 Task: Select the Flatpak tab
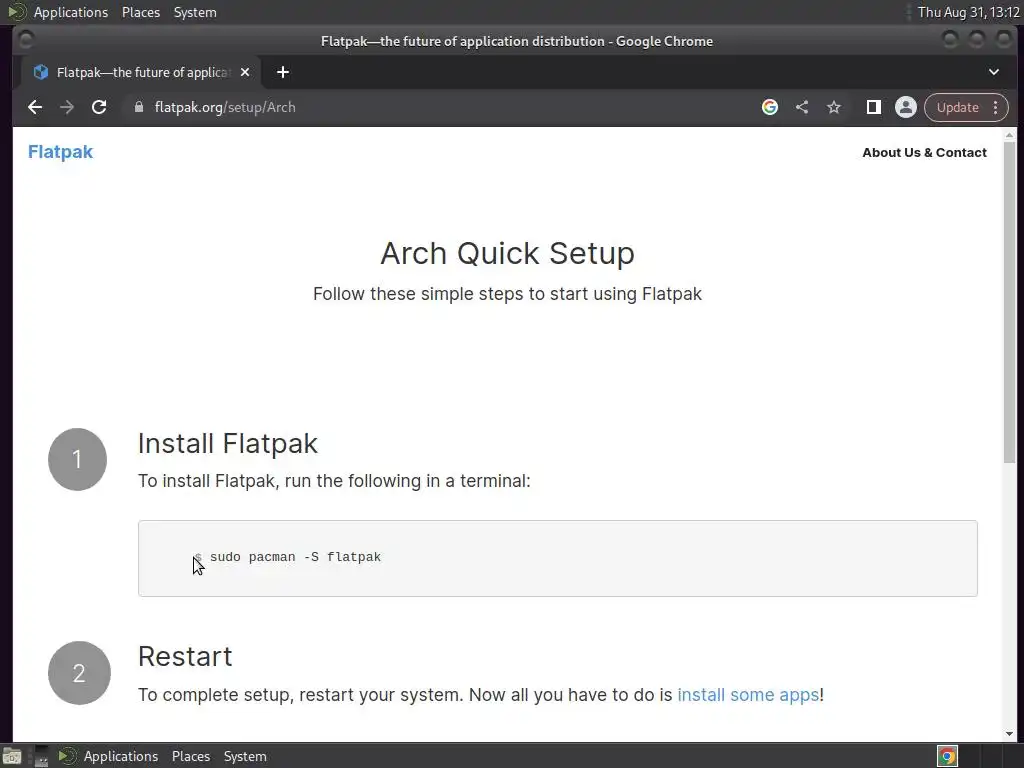(140, 72)
